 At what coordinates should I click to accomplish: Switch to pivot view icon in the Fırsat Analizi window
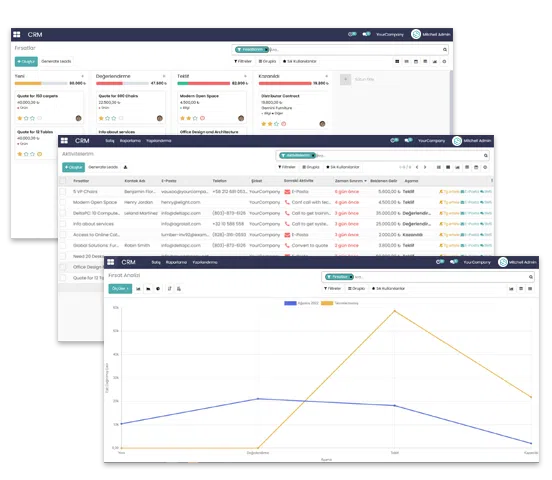tap(521, 289)
